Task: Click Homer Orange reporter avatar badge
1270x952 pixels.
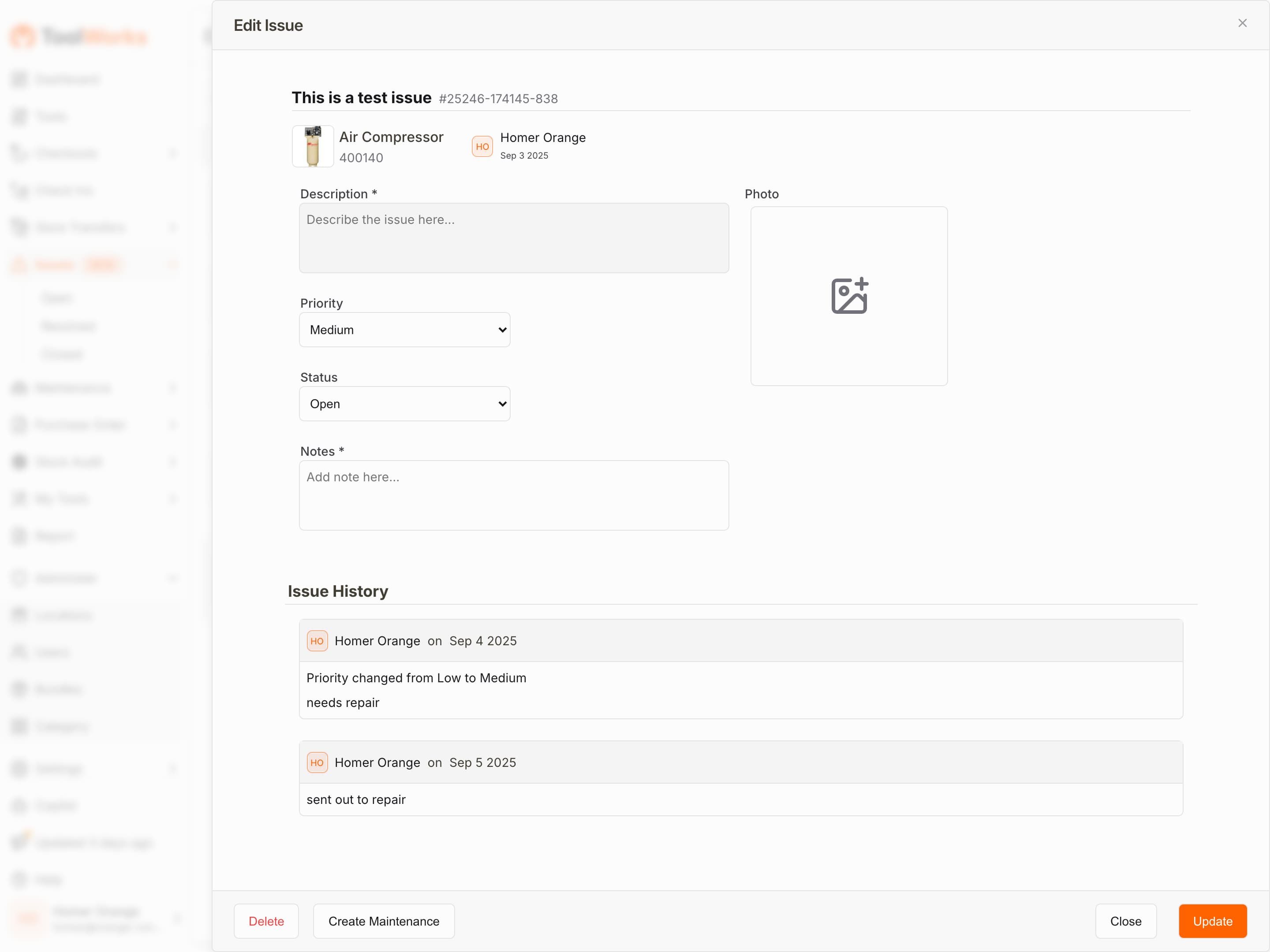Action: (x=482, y=146)
